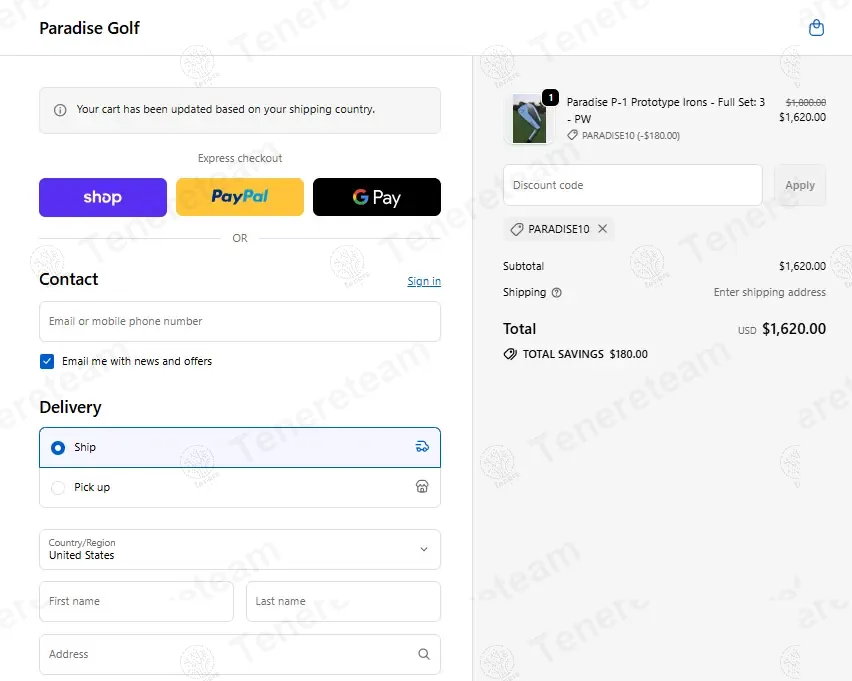The width and height of the screenshot is (852, 681).
Task: Click the delivery truck icon on Ship option
Action: point(422,447)
